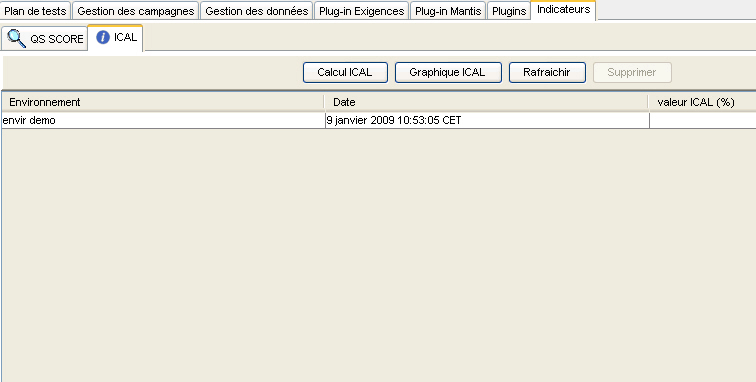Viewport: 756px width, 382px height.
Task: Click the blue info ICAL icon
Action: coord(103,37)
